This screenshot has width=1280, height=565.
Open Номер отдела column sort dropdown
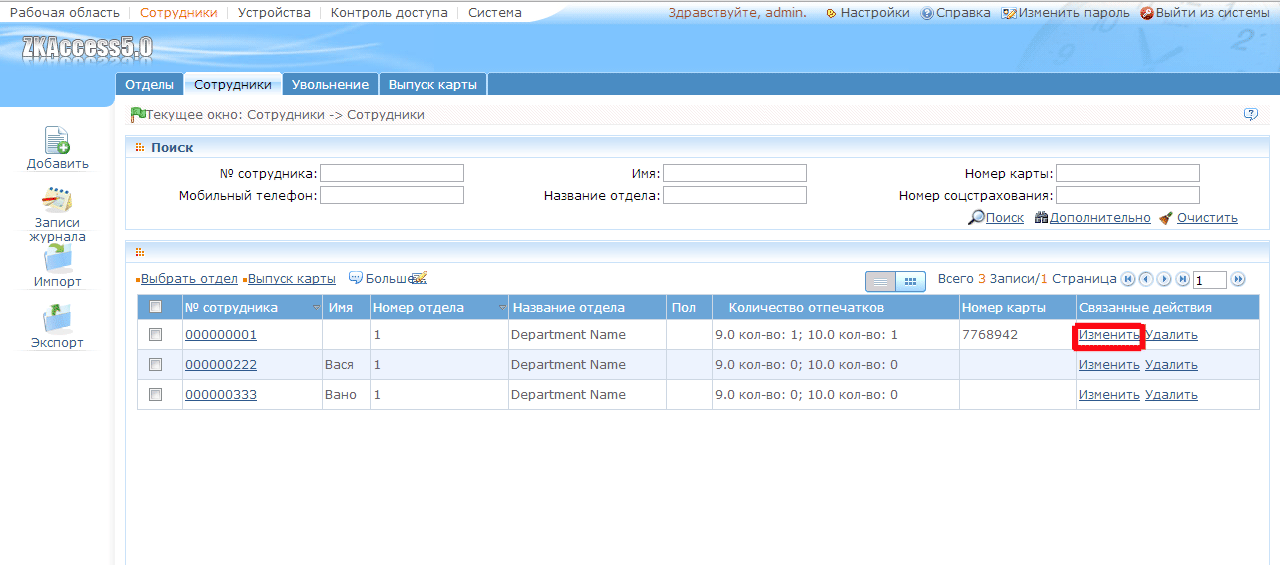click(502, 308)
